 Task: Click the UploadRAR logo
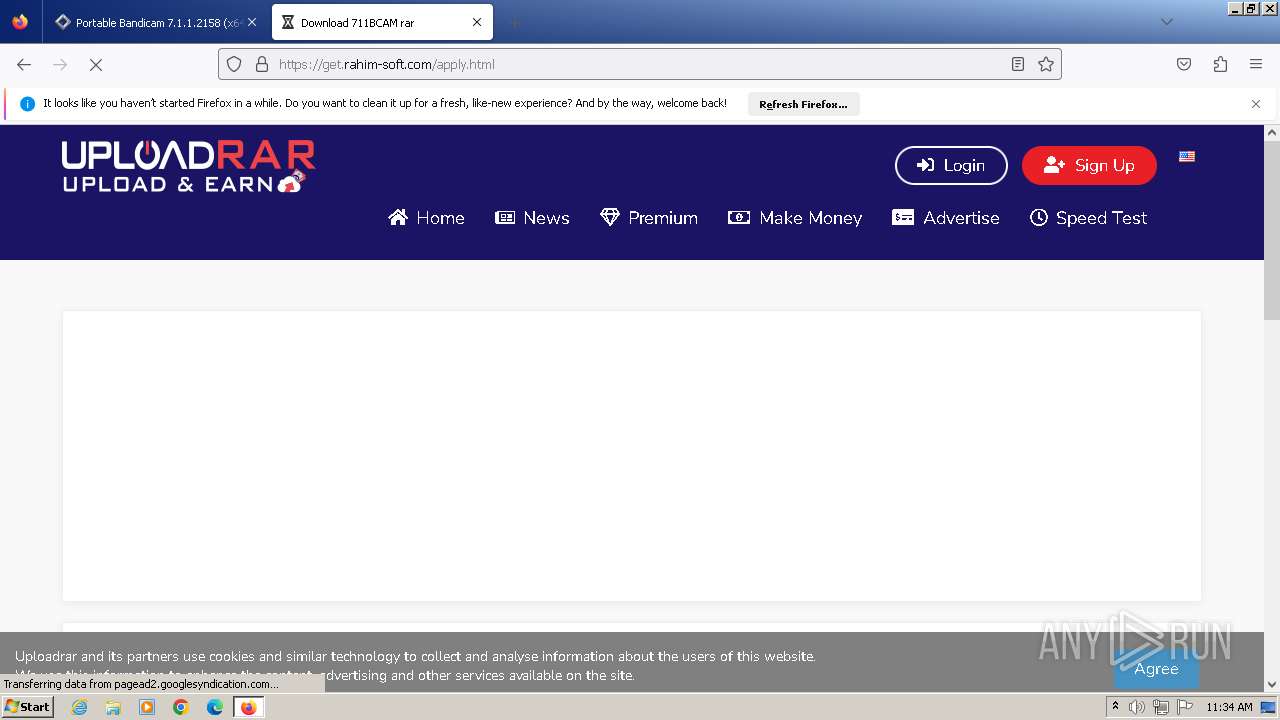tap(188, 166)
